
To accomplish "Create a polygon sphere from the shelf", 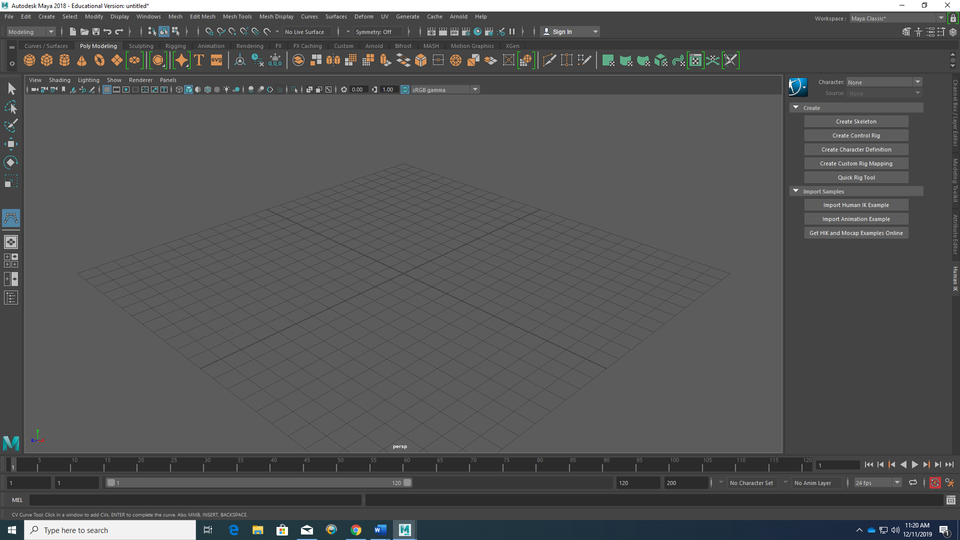I will pos(29,60).
